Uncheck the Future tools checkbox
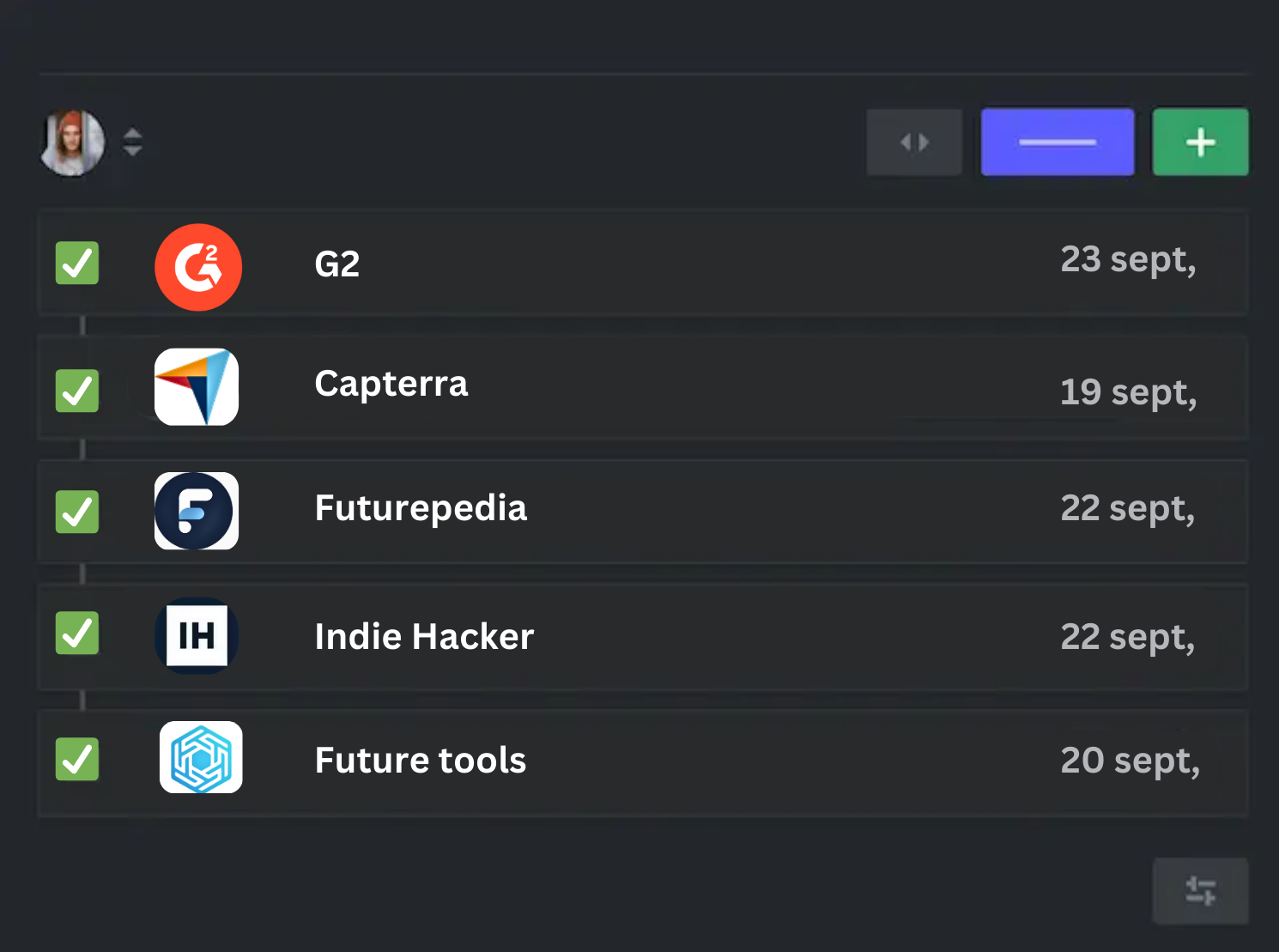Viewport: 1279px width, 952px height. coord(77,759)
